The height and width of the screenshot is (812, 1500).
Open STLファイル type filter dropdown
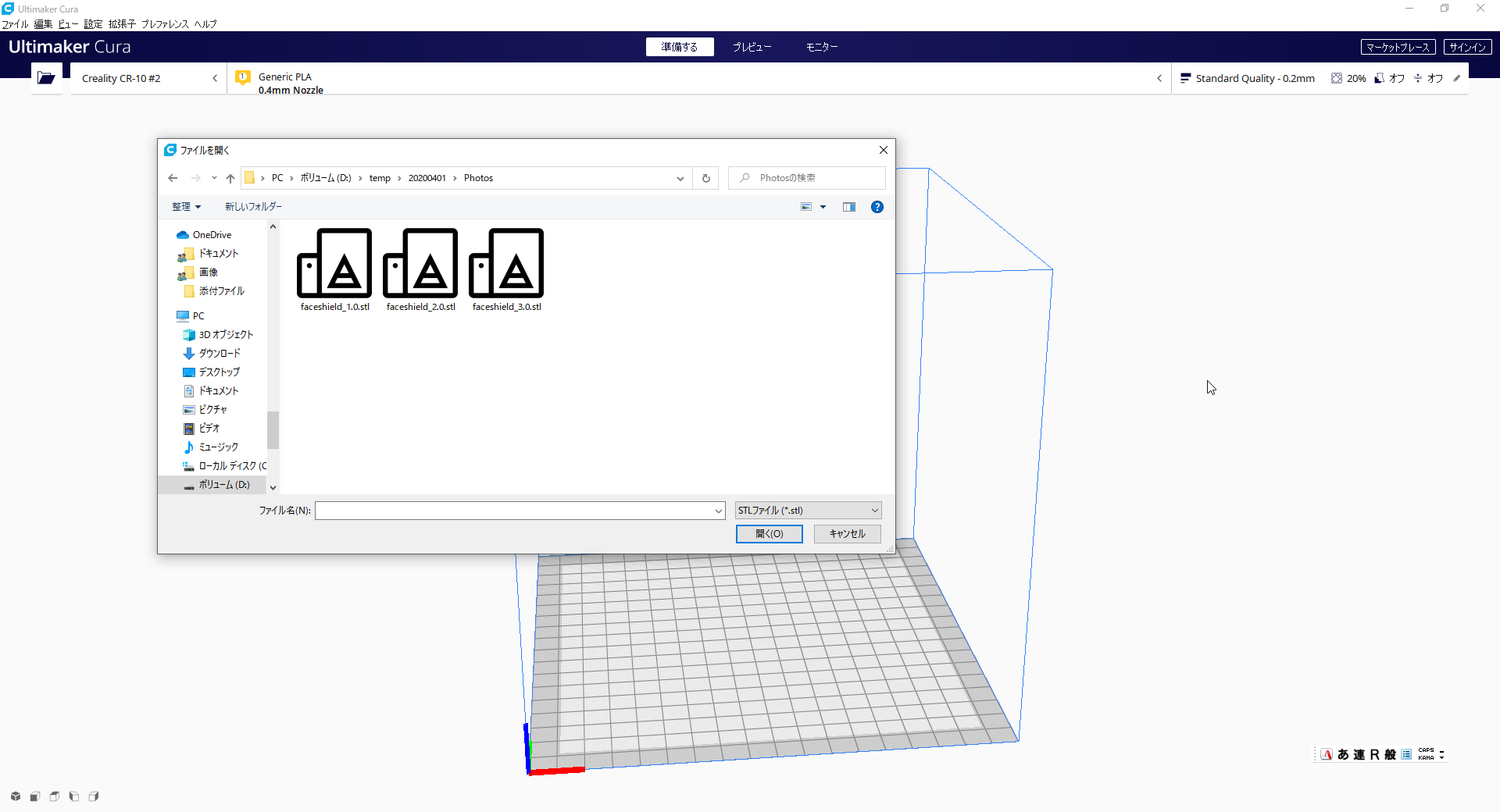808,511
